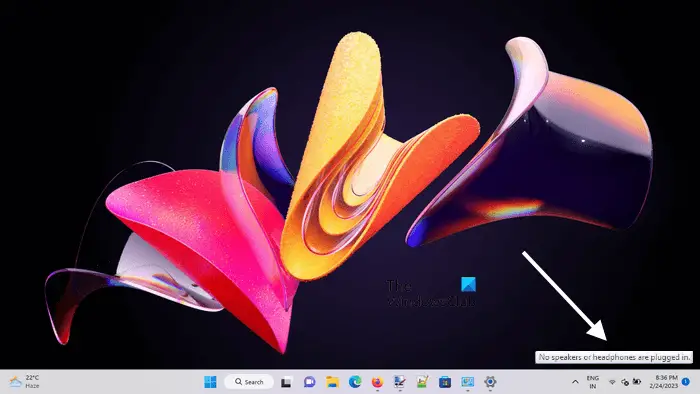Open the control panel monitor app on taskbar
This screenshot has width=700, height=394.
(x=467, y=382)
